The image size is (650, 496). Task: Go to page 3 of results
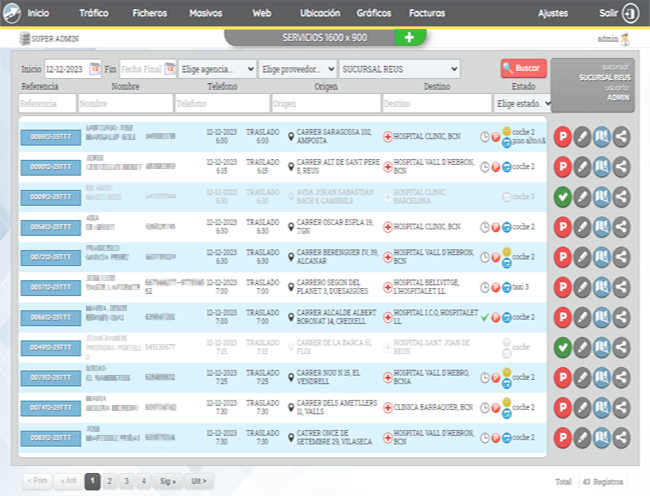pyautogui.click(x=126, y=481)
